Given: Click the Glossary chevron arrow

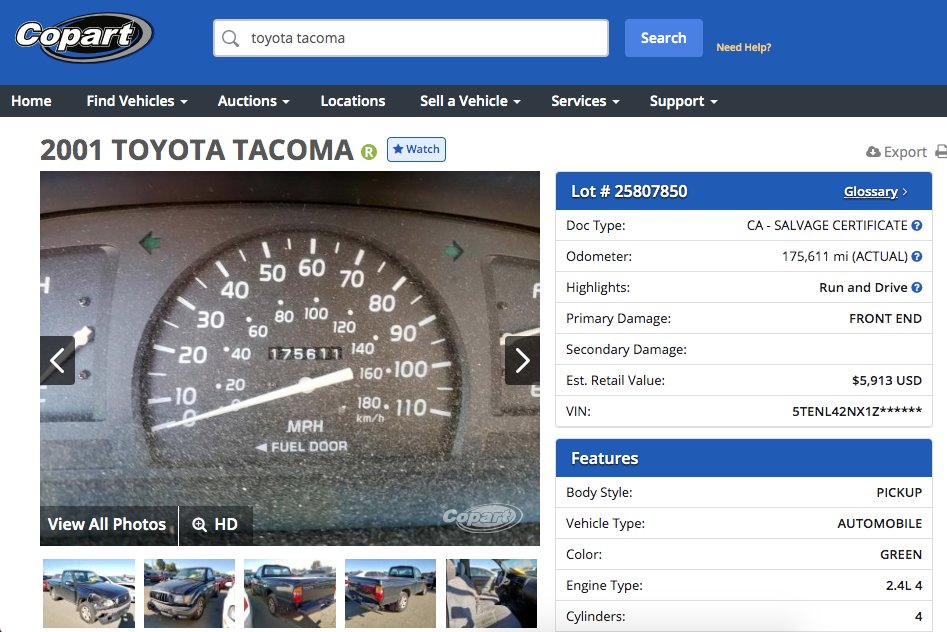Looking at the screenshot, I should 905,192.
